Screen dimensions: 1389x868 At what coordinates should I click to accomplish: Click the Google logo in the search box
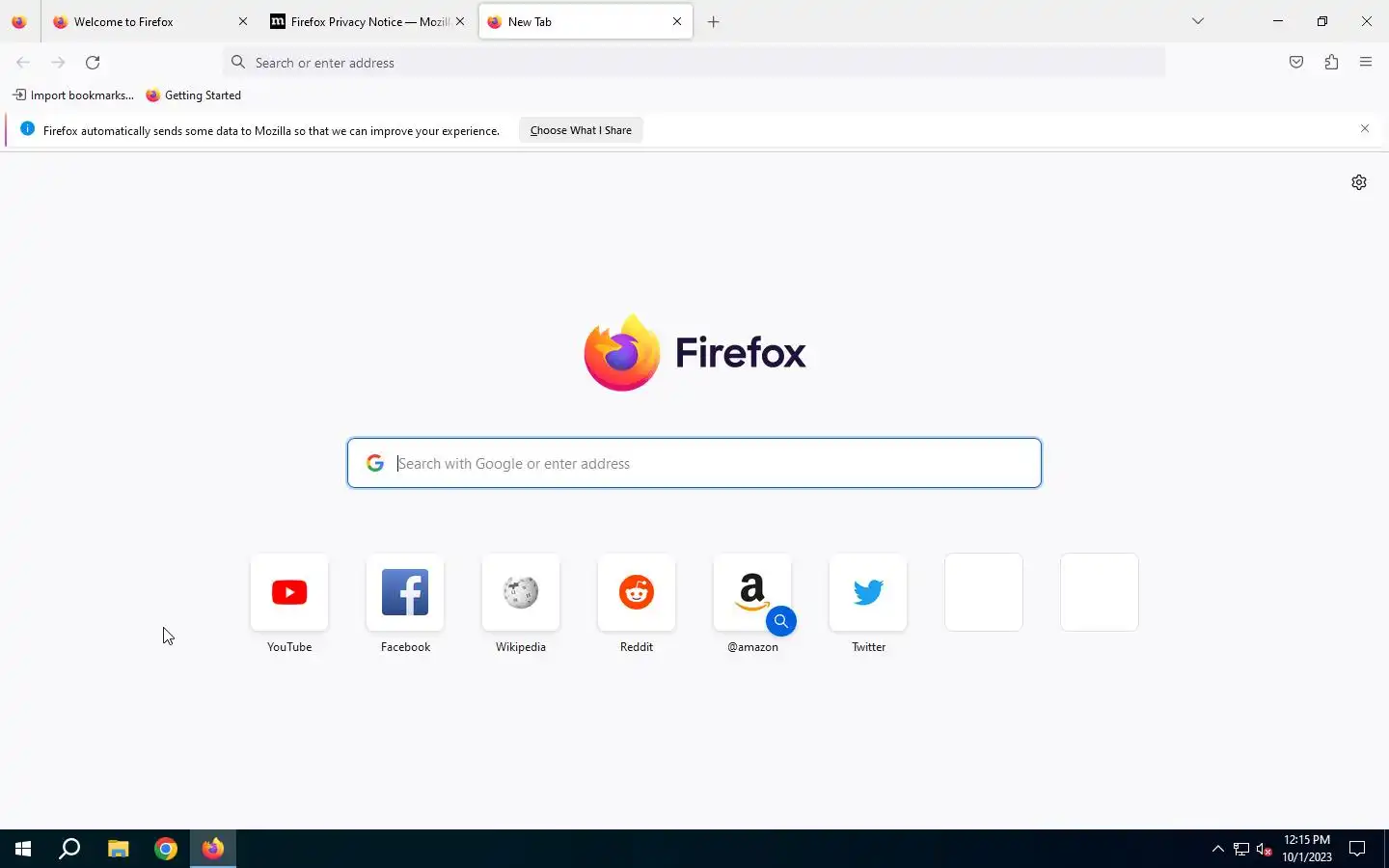[x=375, y=463]
